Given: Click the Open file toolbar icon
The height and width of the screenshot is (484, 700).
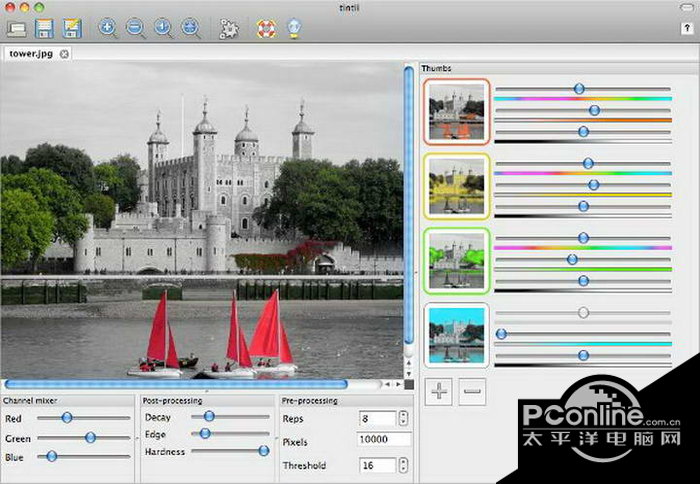Looking at the screenshot, I should point(18,29).
